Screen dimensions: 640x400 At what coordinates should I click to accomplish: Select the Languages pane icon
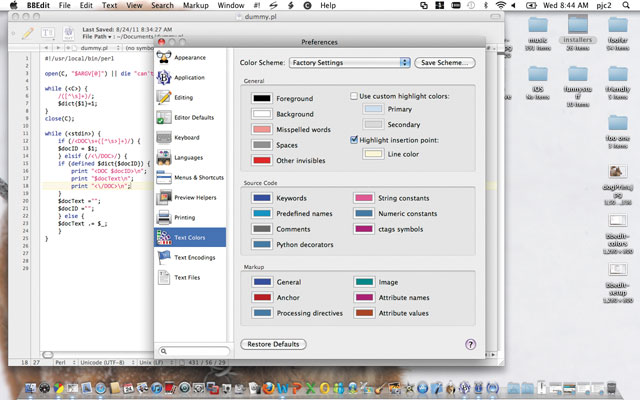pos(164,157)
